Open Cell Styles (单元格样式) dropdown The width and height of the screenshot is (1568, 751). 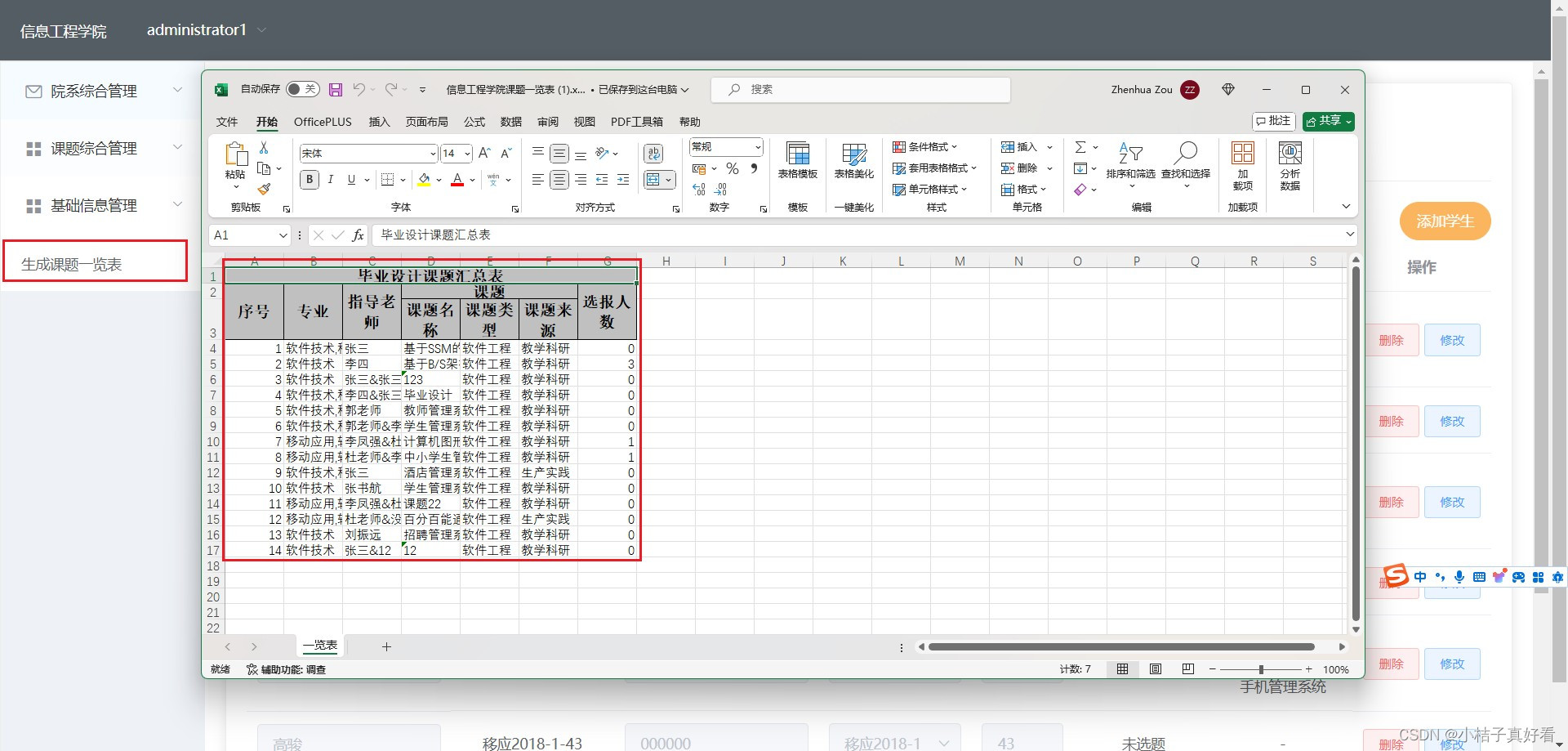929,190
